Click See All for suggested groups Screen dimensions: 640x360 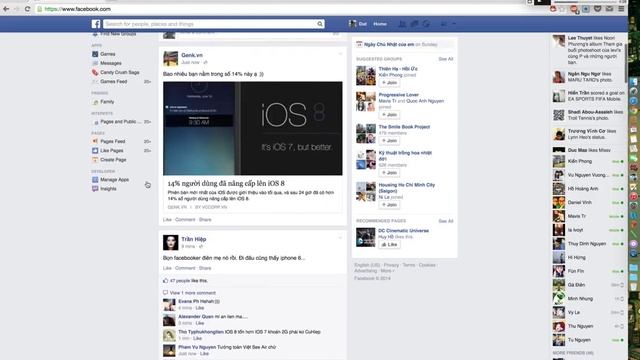click(446, 59)
